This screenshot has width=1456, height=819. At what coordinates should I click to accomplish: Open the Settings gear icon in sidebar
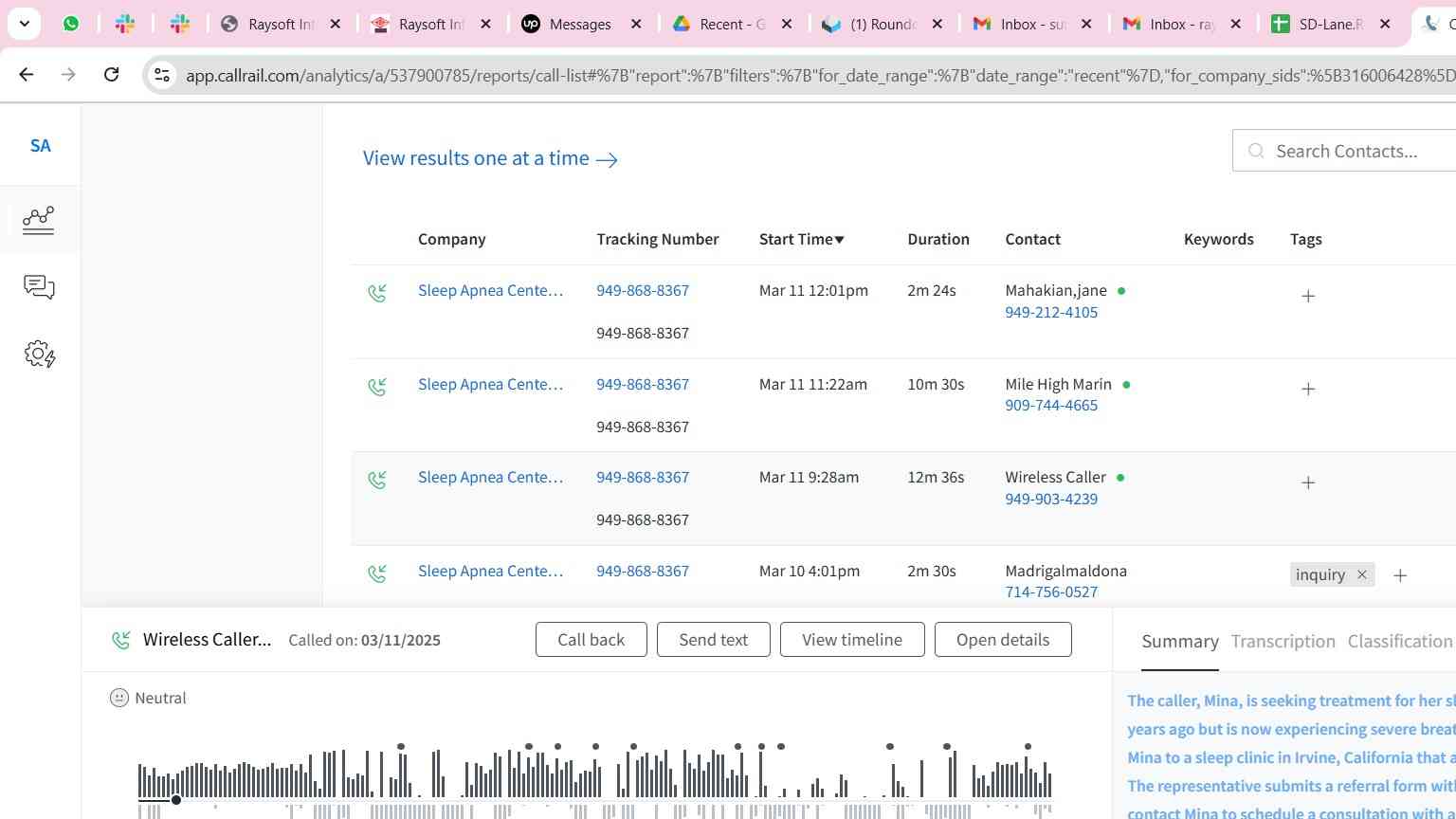click(40, 355)
